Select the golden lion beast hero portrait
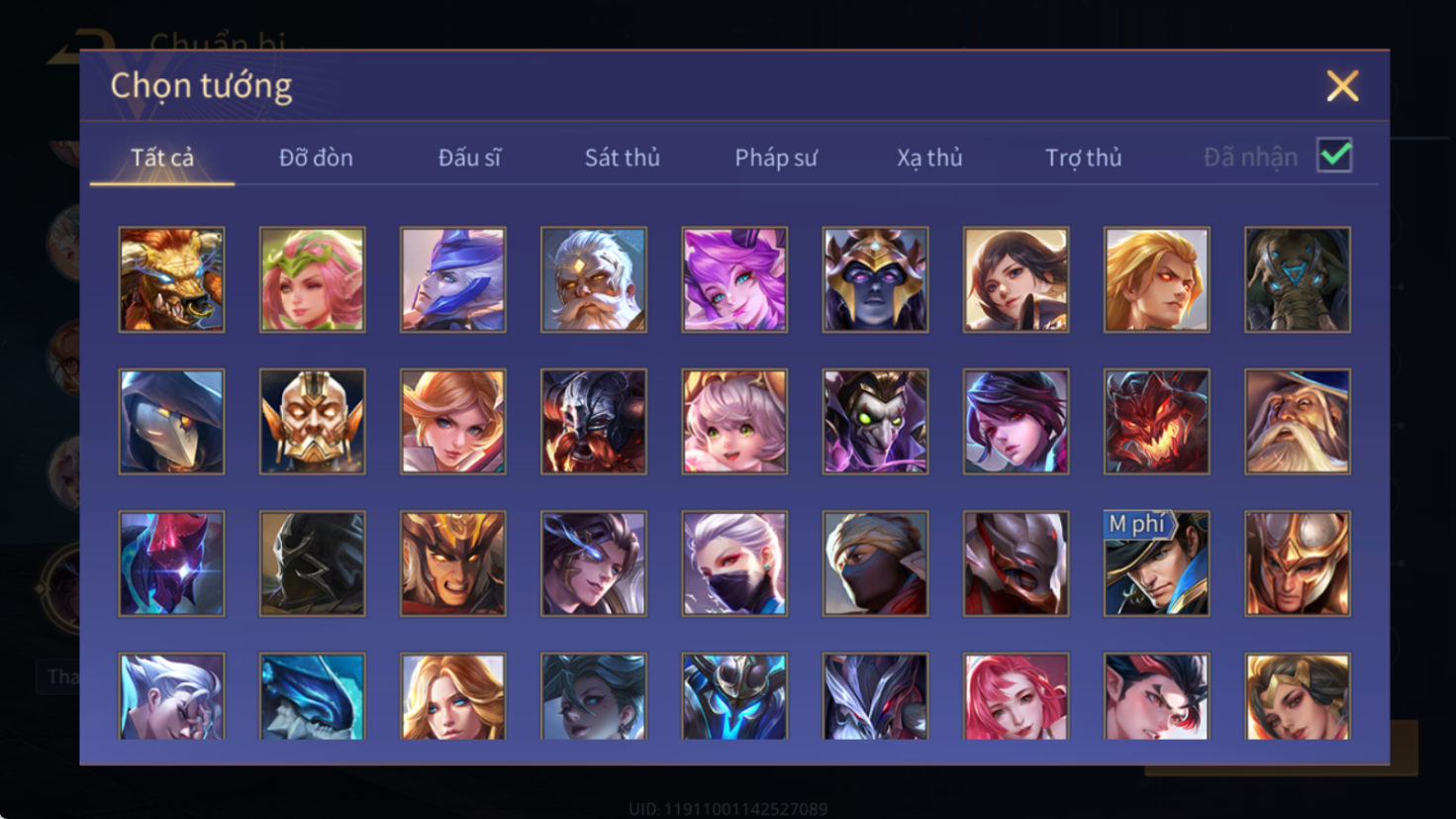The height and width of the screenshot is (819, 1456). [x=171, y=279]
